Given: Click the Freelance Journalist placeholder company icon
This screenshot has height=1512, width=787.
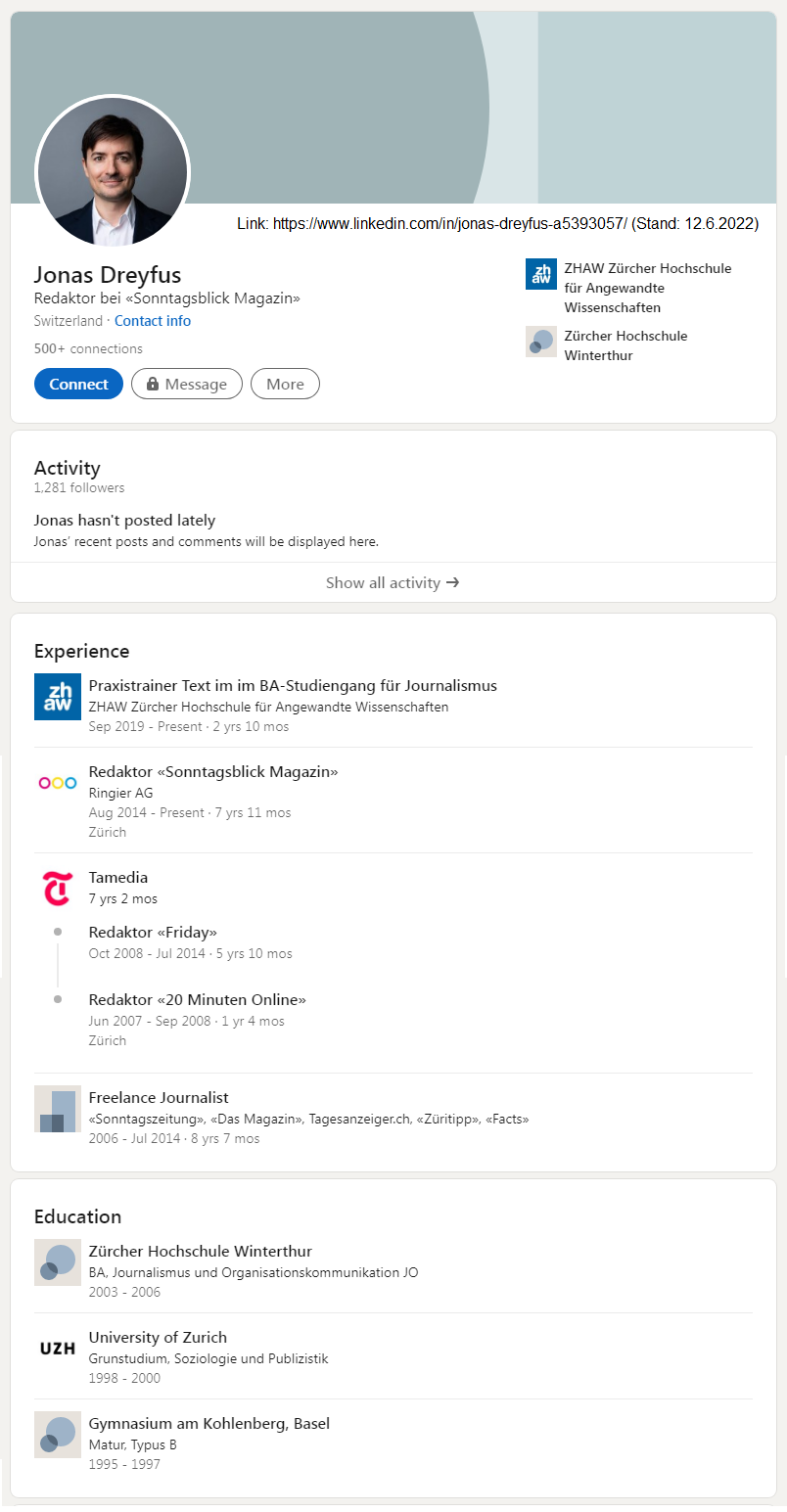Looking at the screenshot, I should (57, 1109).
